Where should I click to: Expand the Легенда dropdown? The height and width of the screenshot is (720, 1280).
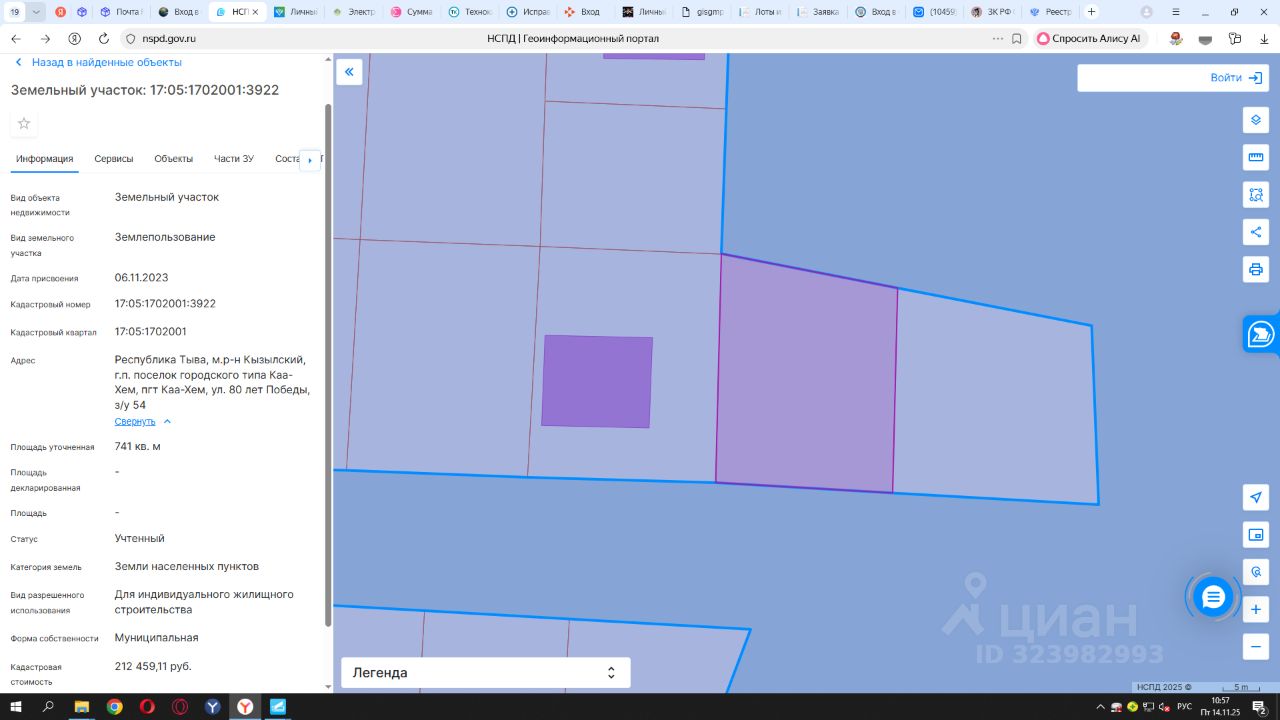pyautogui.click(x=486, y=673)
